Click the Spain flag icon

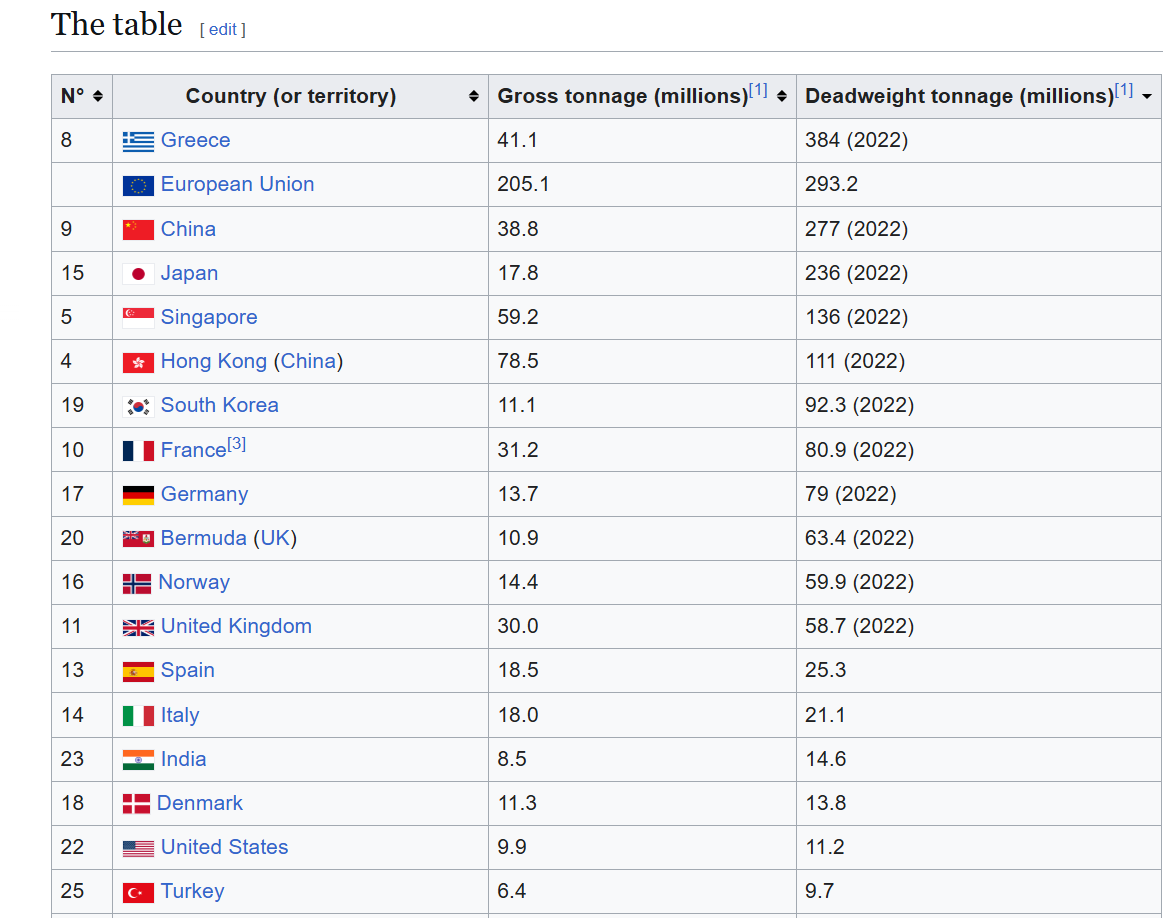coord(138,671)
